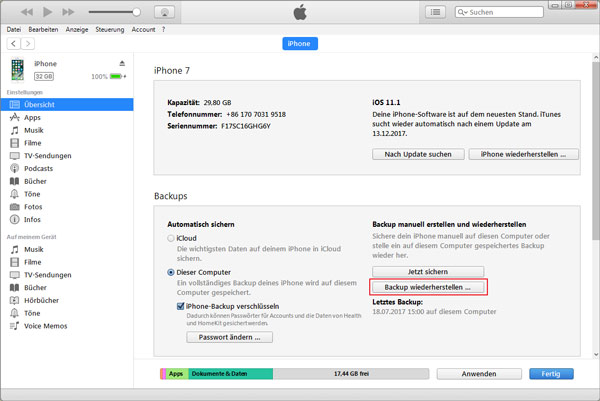
Task: Open the Anzeige menu
Action: (x=77, y=29)
